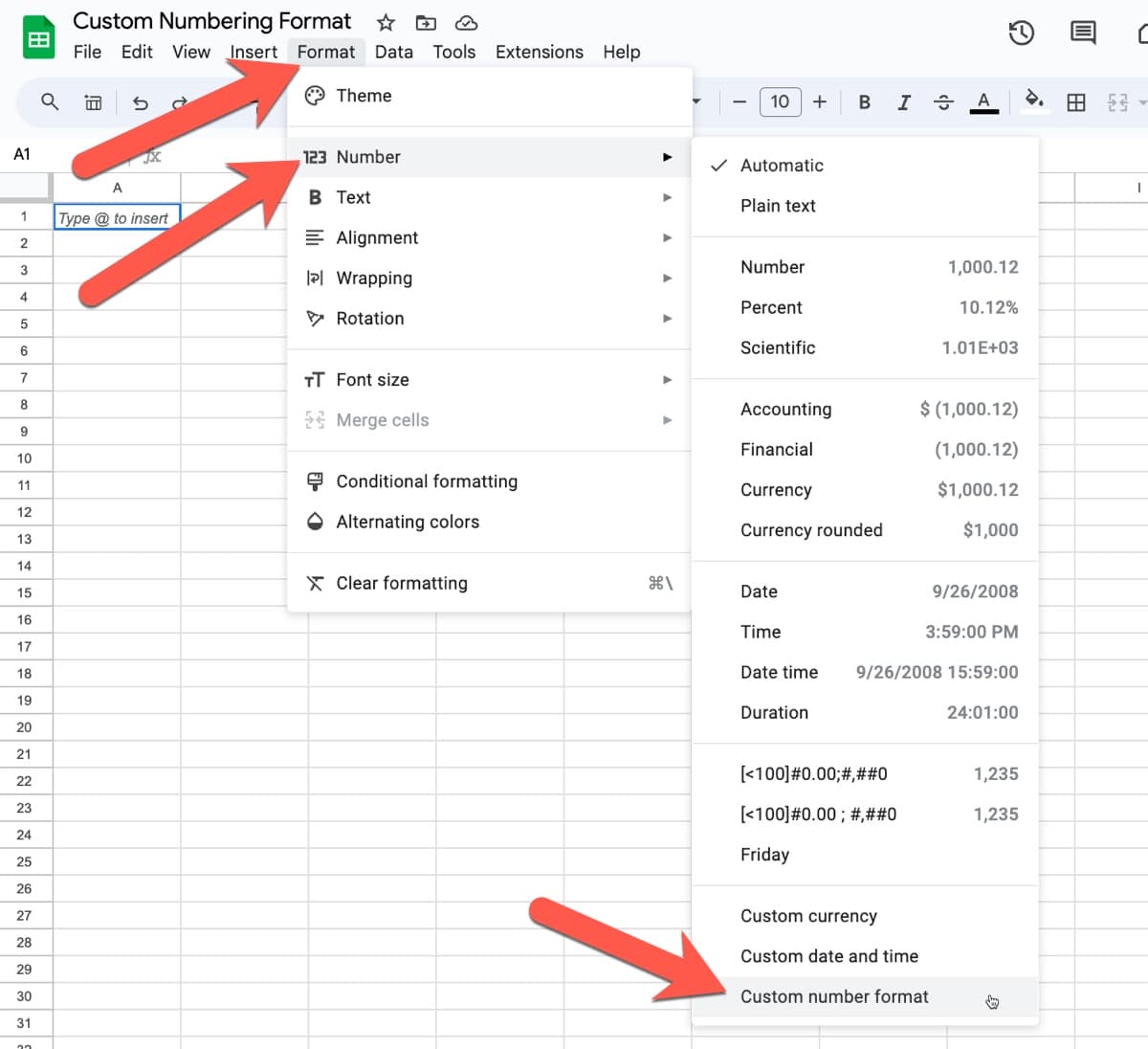
Task: Show all comments
Action: click(1082, 32)
